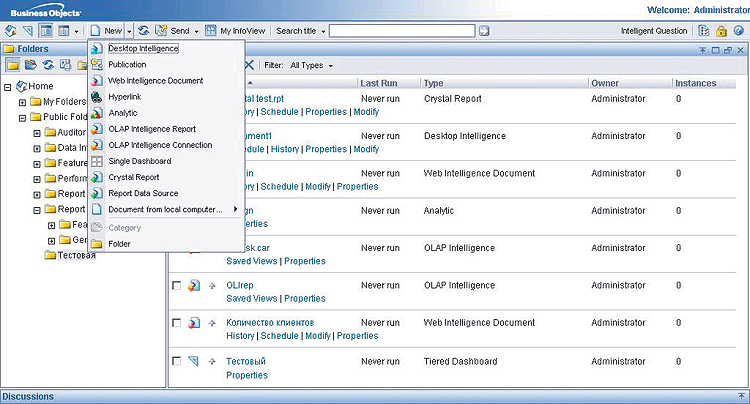Open the Filter All Types dropdown
Screen dimensions: 750x404
tap(311, 66)
